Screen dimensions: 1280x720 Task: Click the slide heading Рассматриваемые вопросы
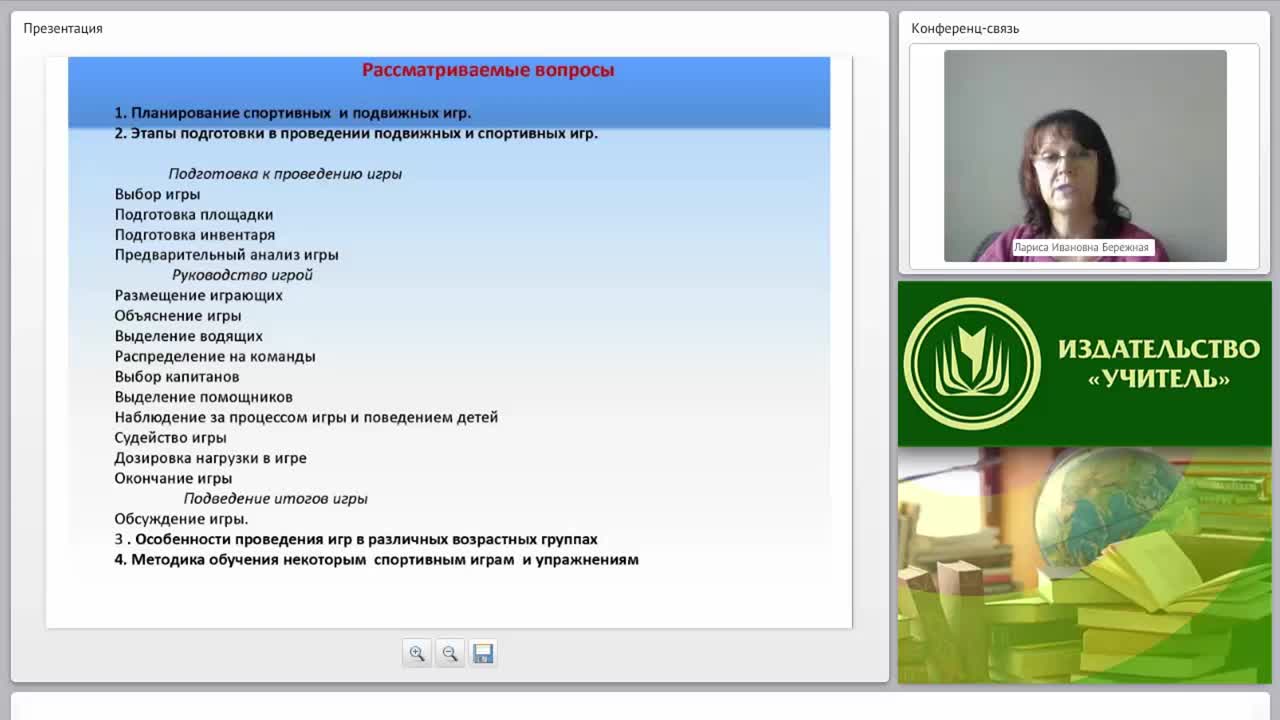pyautogui.click(x=488, y=70)
